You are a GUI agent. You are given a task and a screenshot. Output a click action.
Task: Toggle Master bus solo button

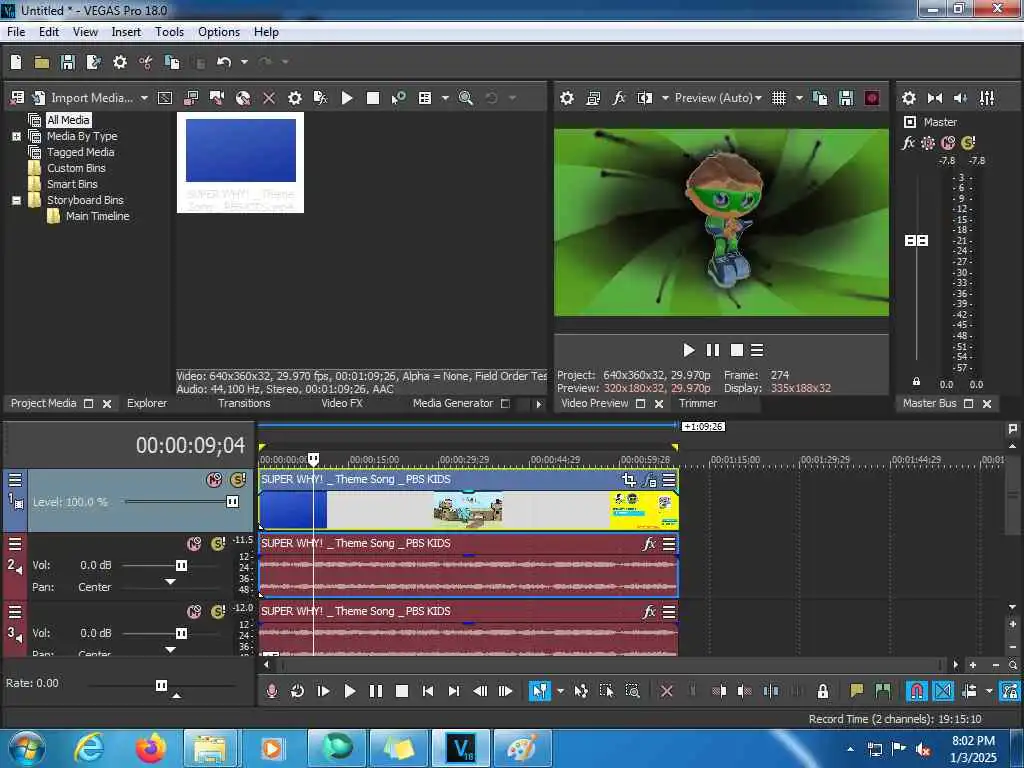(968, 142)
